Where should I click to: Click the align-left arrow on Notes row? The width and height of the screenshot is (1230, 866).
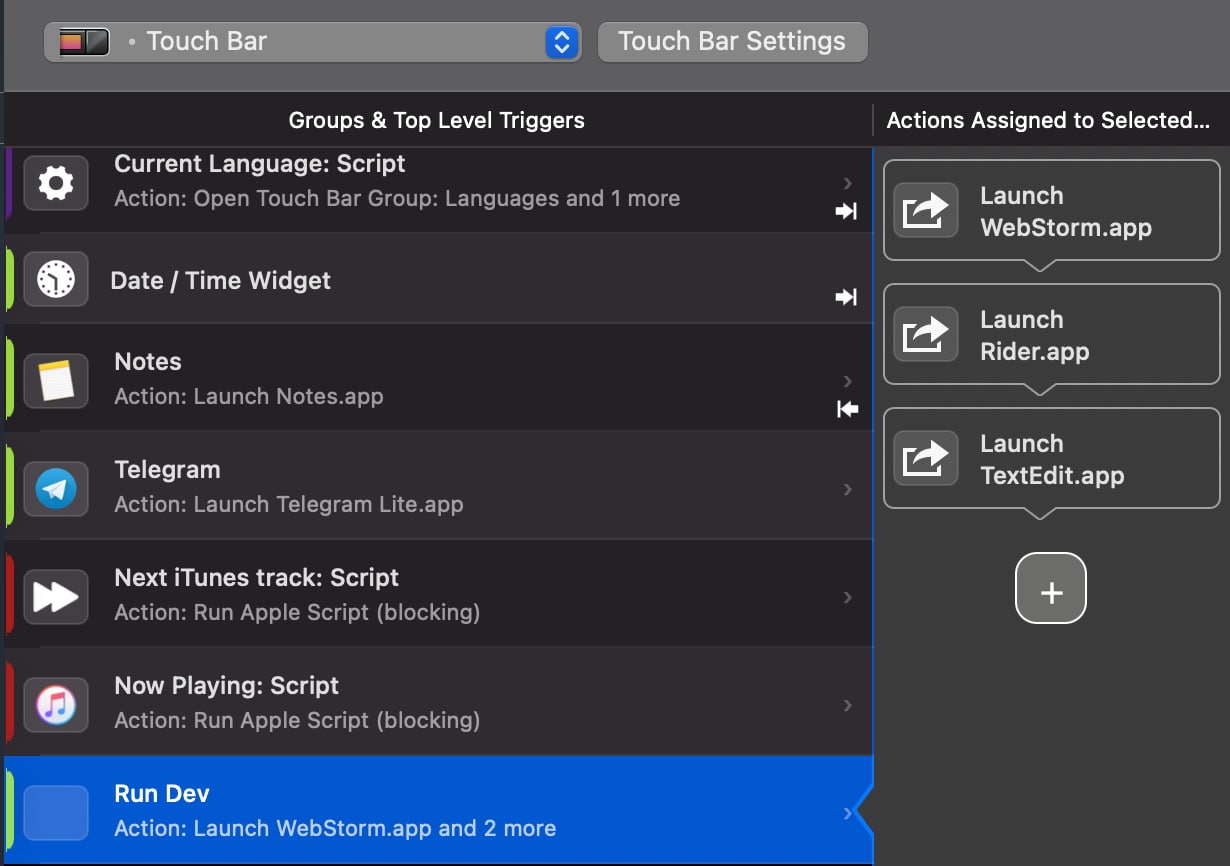pos(847,409)
